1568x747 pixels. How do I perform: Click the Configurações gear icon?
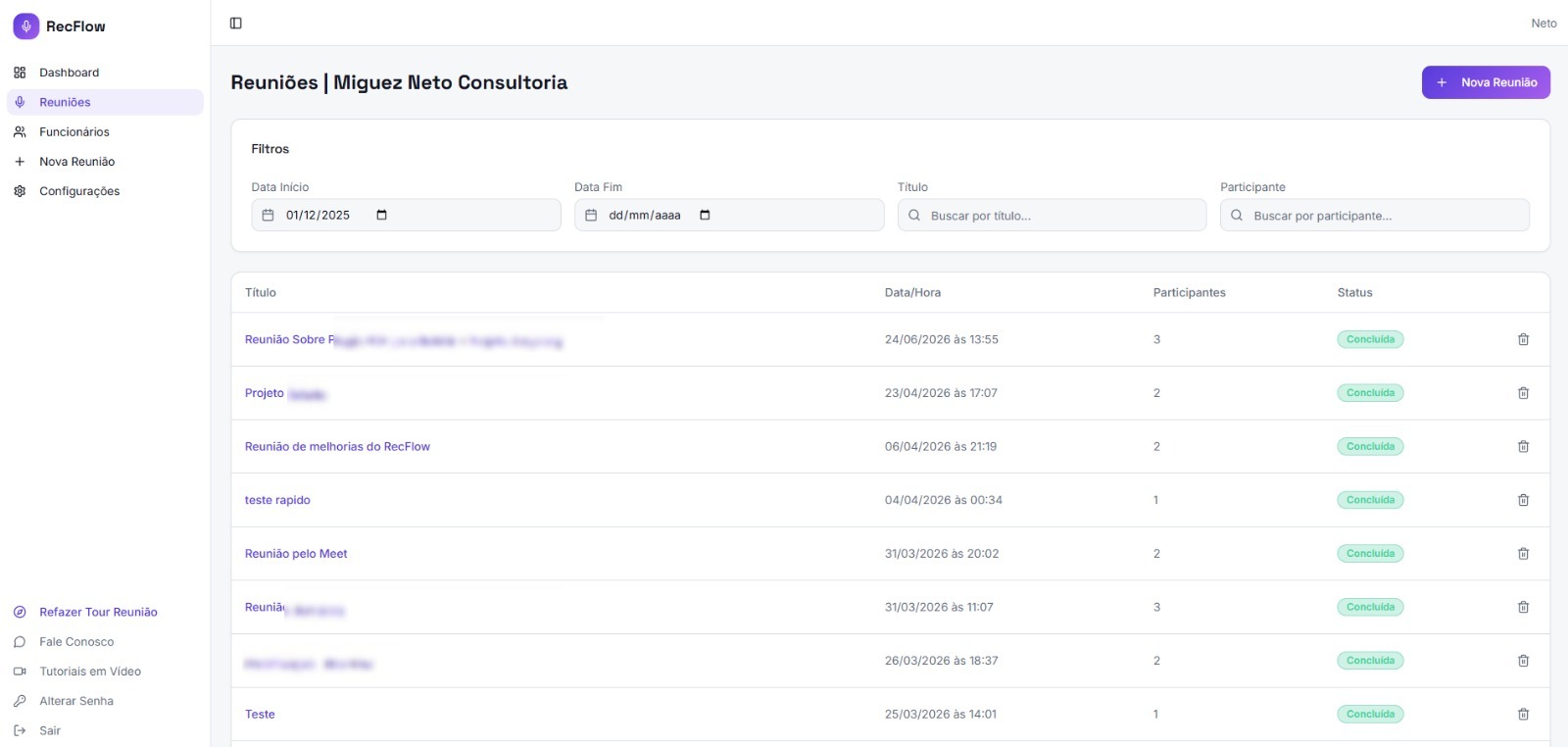point(20,191)
